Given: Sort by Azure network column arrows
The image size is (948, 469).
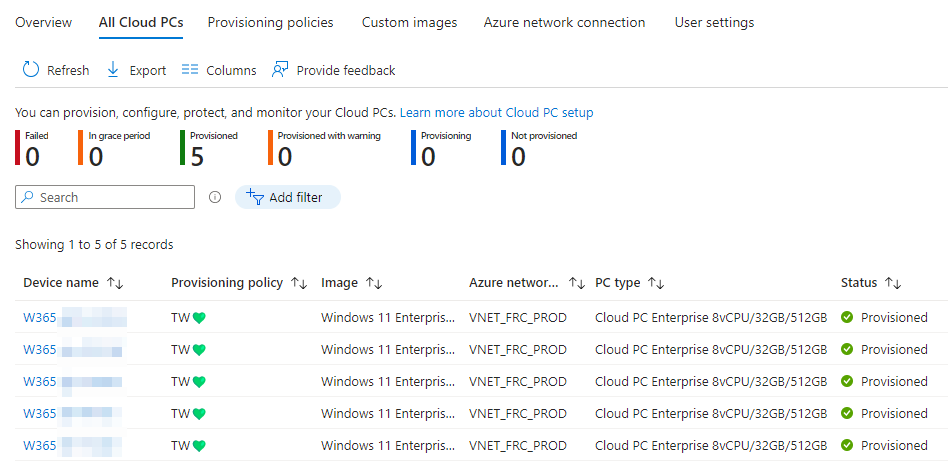Looking at the screenshot, I should click(x=576, y=284).
